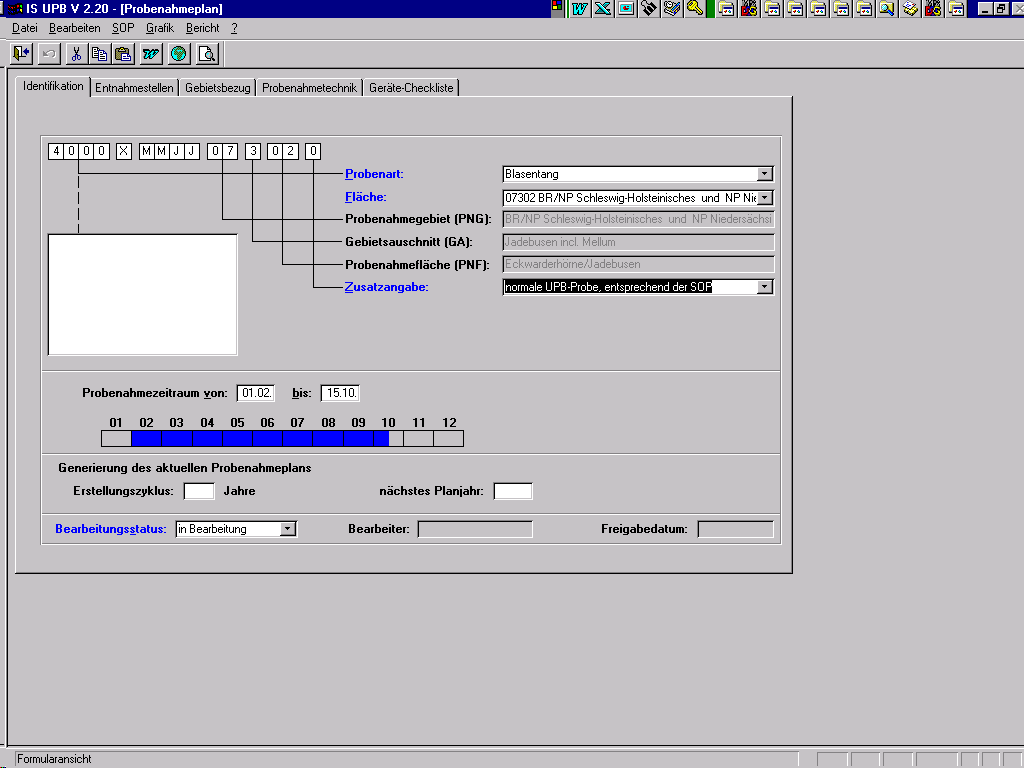
Task: Open the Probenahmetechnik tab
Action: [x=309, y=88]
